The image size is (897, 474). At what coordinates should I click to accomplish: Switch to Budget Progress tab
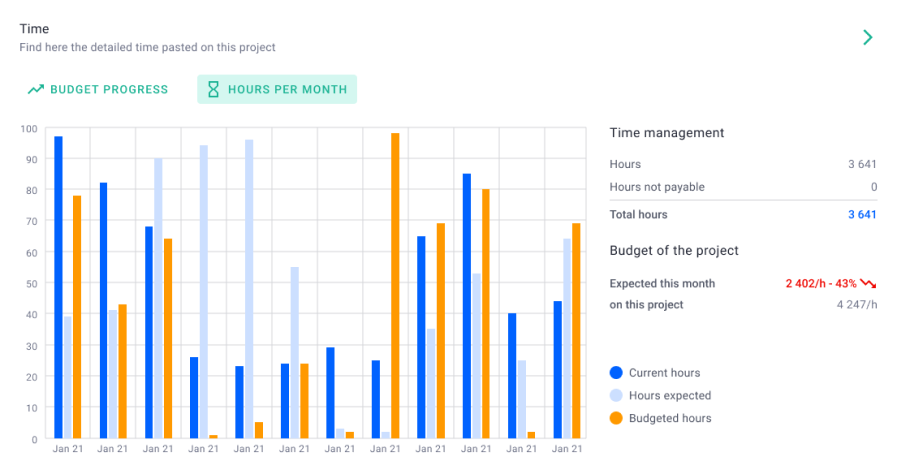click(98, 89)
